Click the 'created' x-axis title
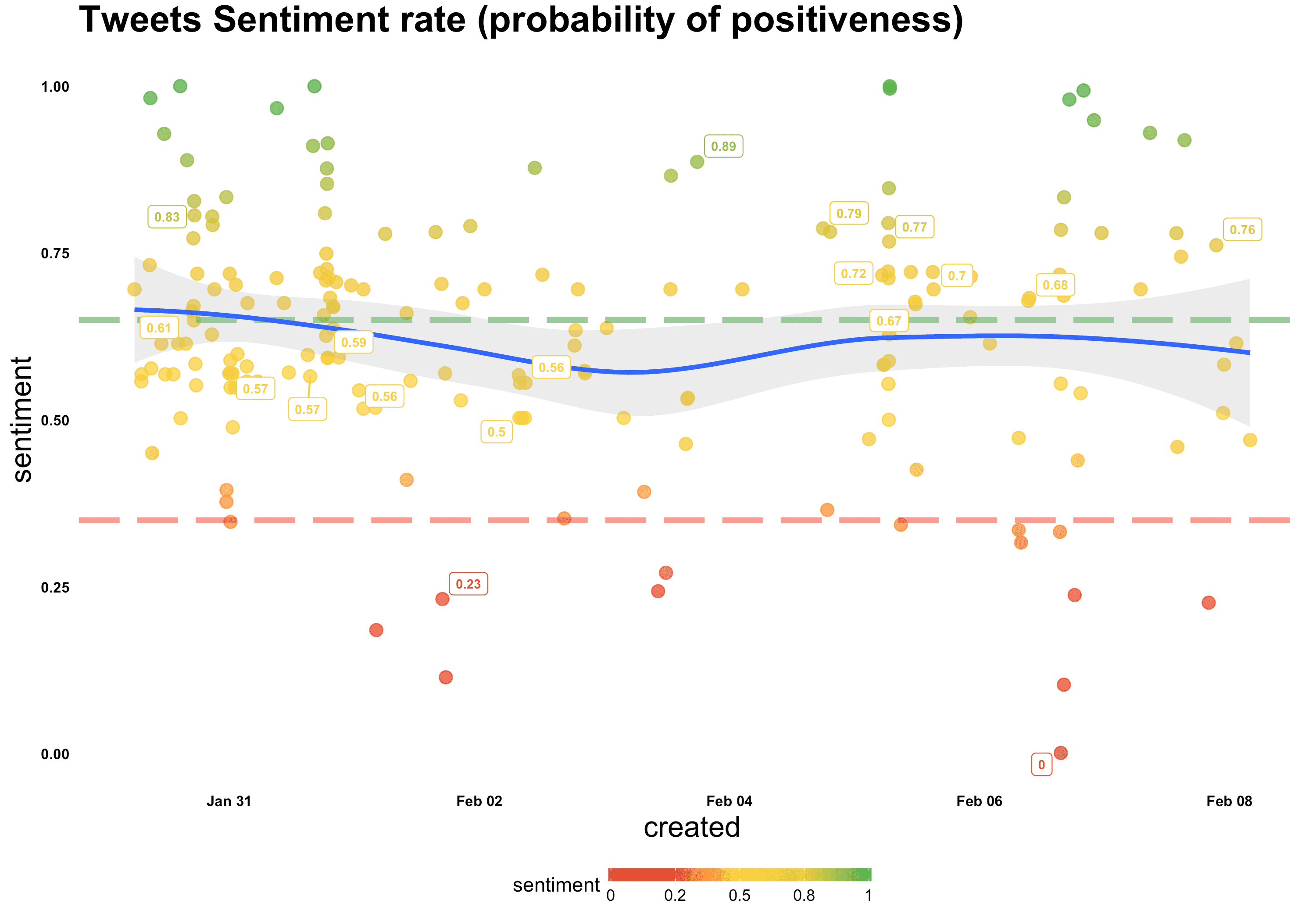The image size is (1316, 921). [692, 827]
